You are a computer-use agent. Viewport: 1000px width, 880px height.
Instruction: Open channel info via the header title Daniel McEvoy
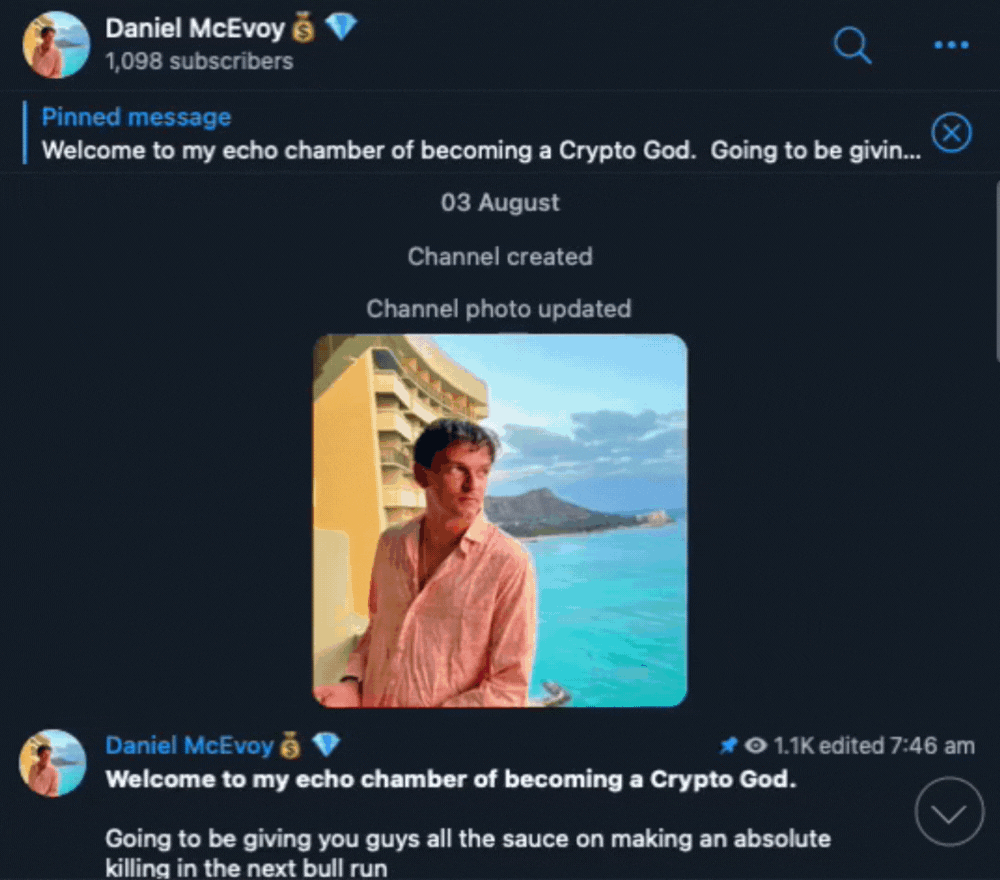coord(195,29)
